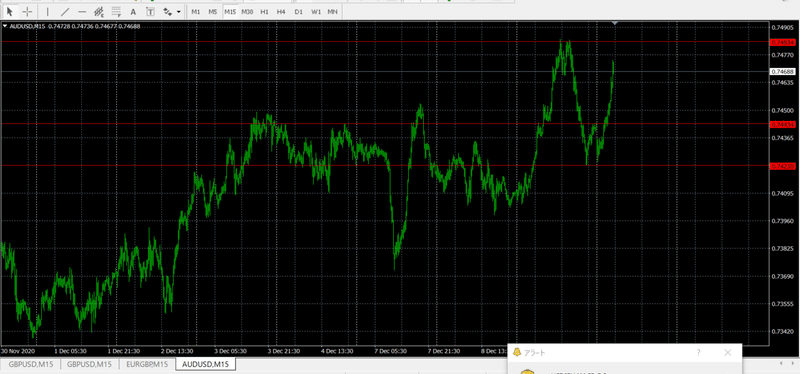Pick the trendline drawing tool
The height and width of the screenshot is (374, 800).
(65, 11)
